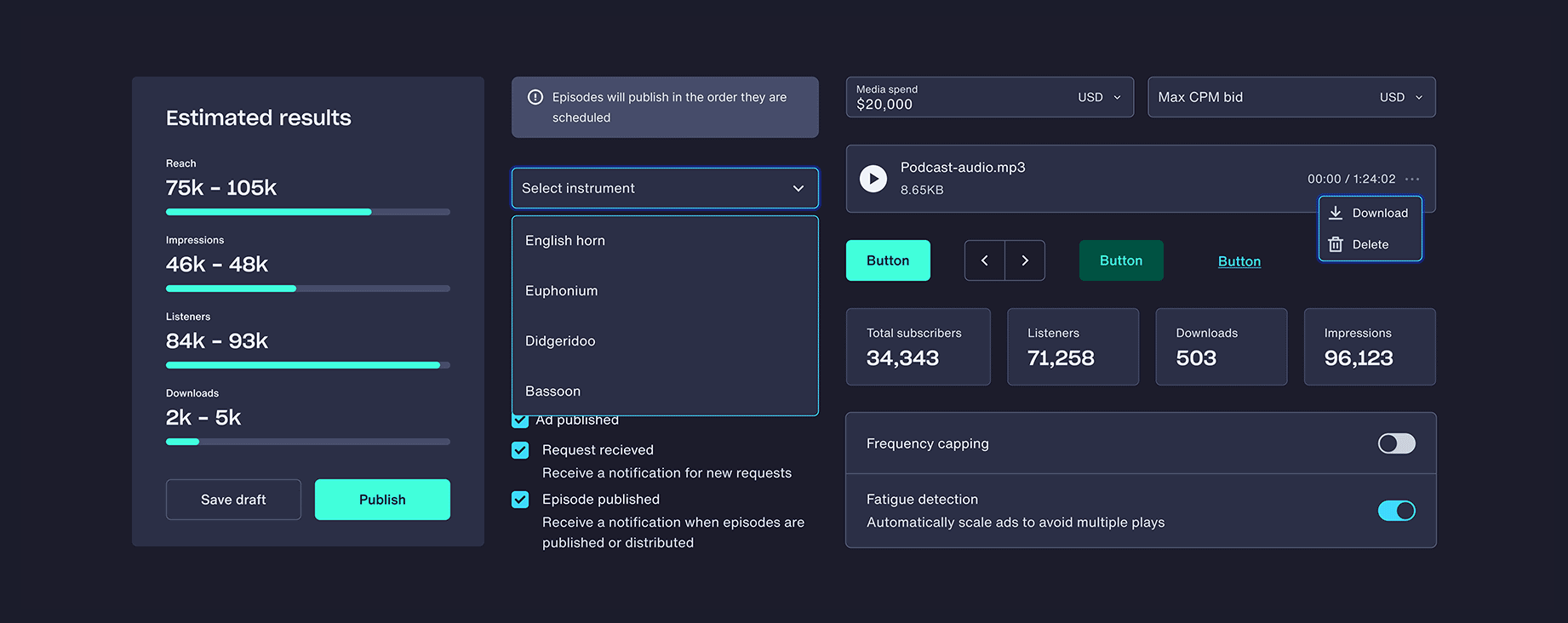Click 'Receive a notification for new requests' text
This screenshot has height=623, width=1568.
click(x=667, y=473)
